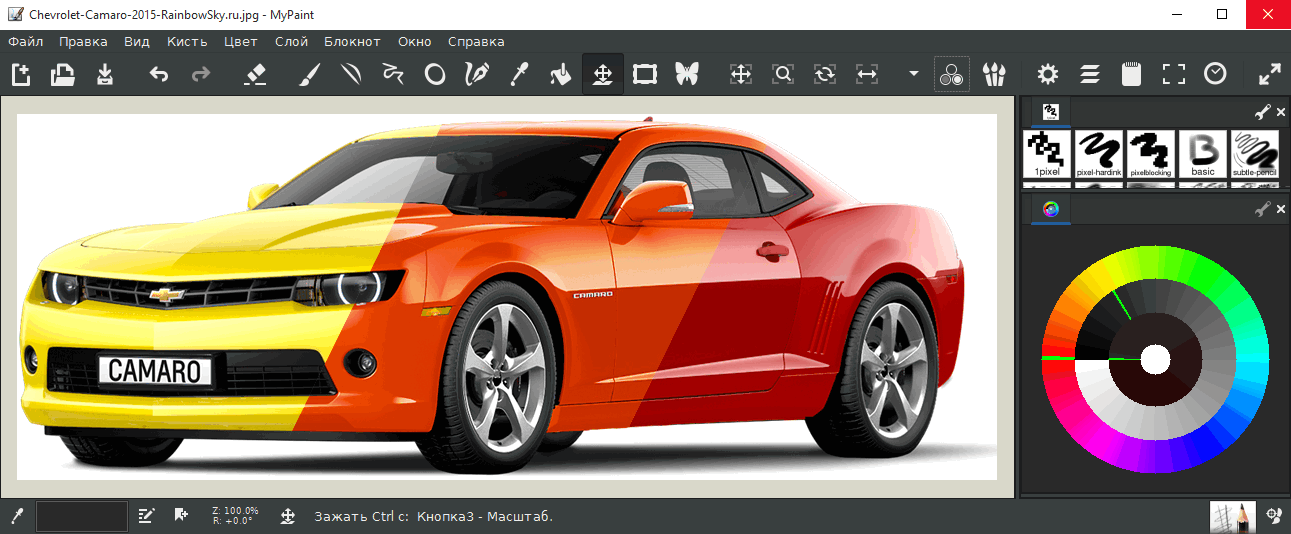Switch to the brush group tab
This screenshot has height=534, width=1291.
click(1050, 111)
